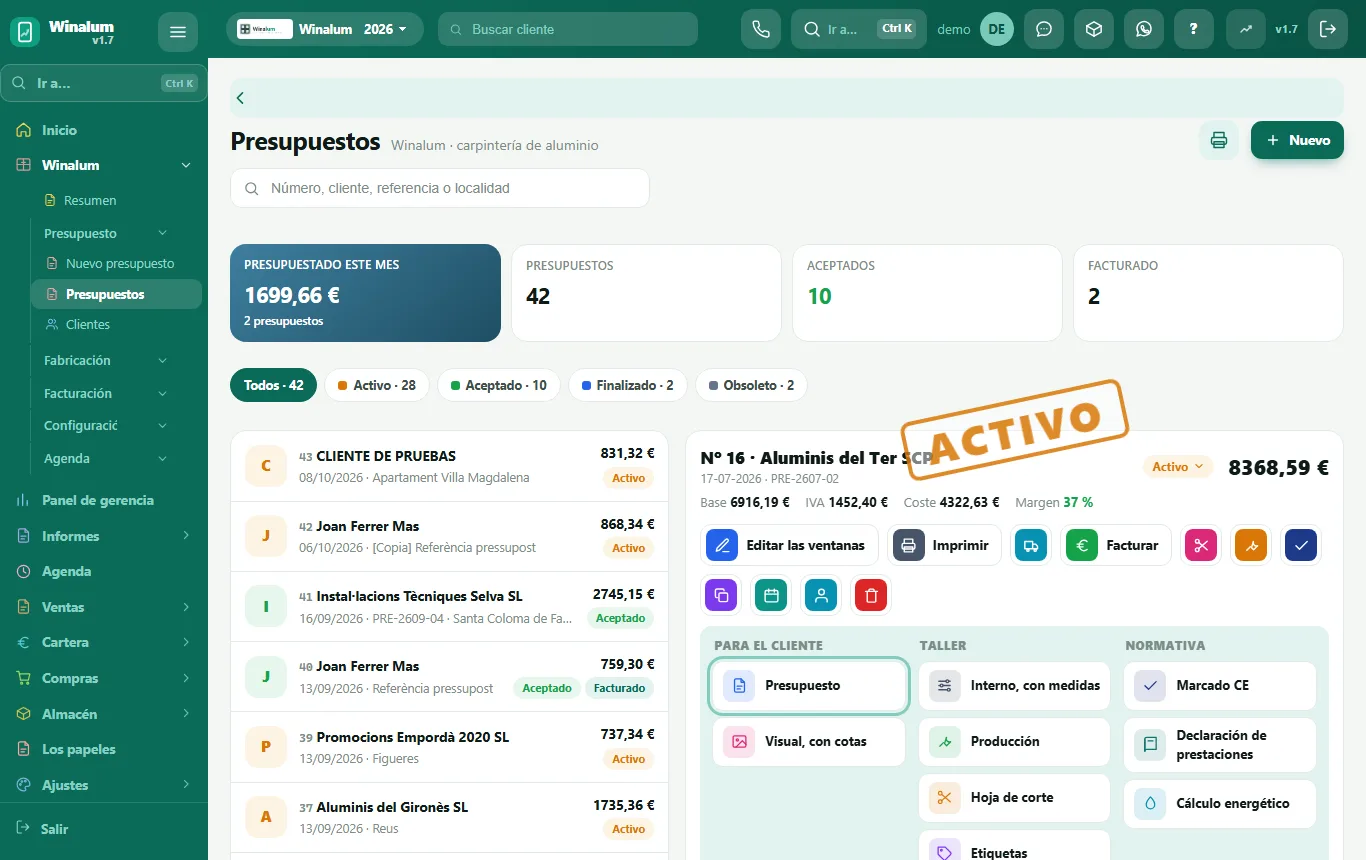Open WhatsApp from the top bar
Screen dimensions: 1366x860
[x=1144, y=29]
